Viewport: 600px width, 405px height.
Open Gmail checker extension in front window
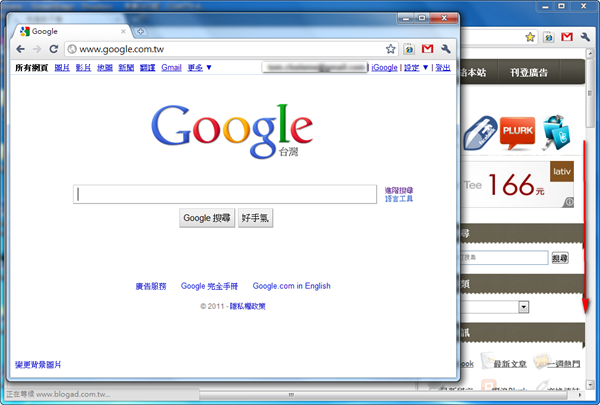(427, 49)
